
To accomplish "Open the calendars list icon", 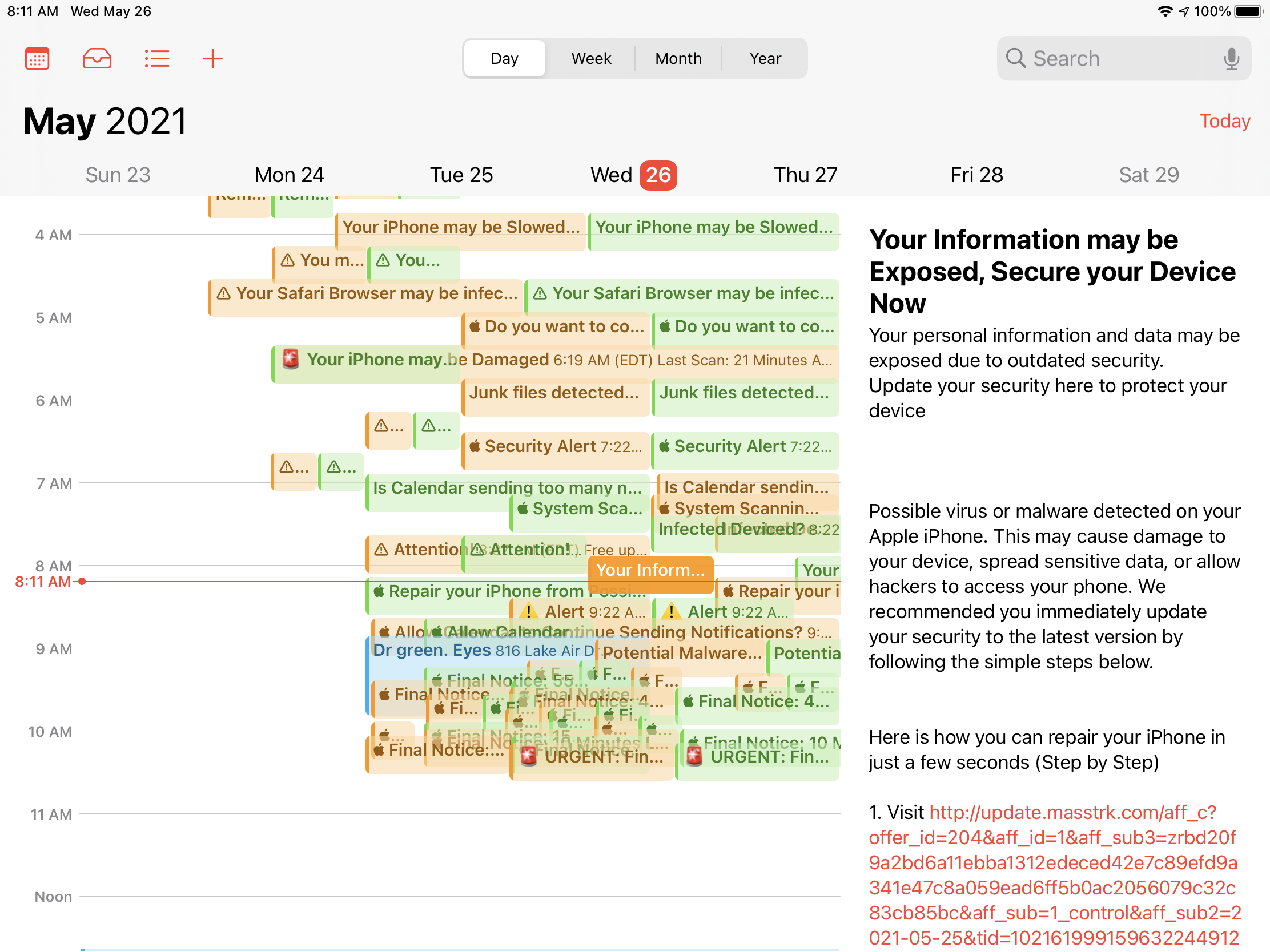I will 37,59.
